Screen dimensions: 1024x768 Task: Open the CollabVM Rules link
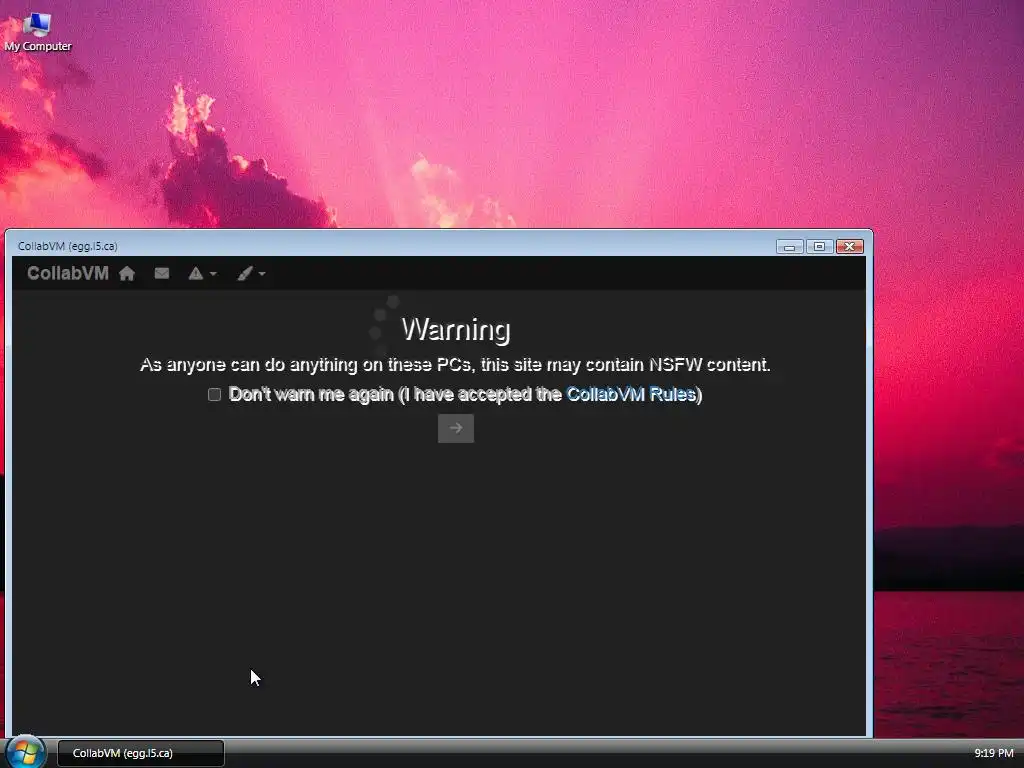[x=631, y=394]
